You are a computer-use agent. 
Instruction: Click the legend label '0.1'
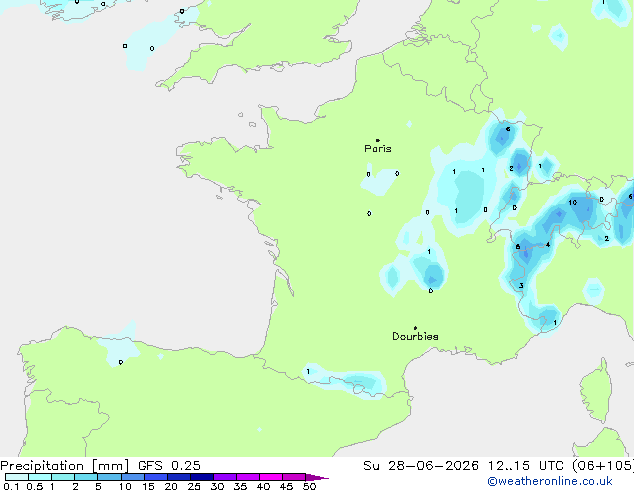pyautogui.click(x=11, y=486)
